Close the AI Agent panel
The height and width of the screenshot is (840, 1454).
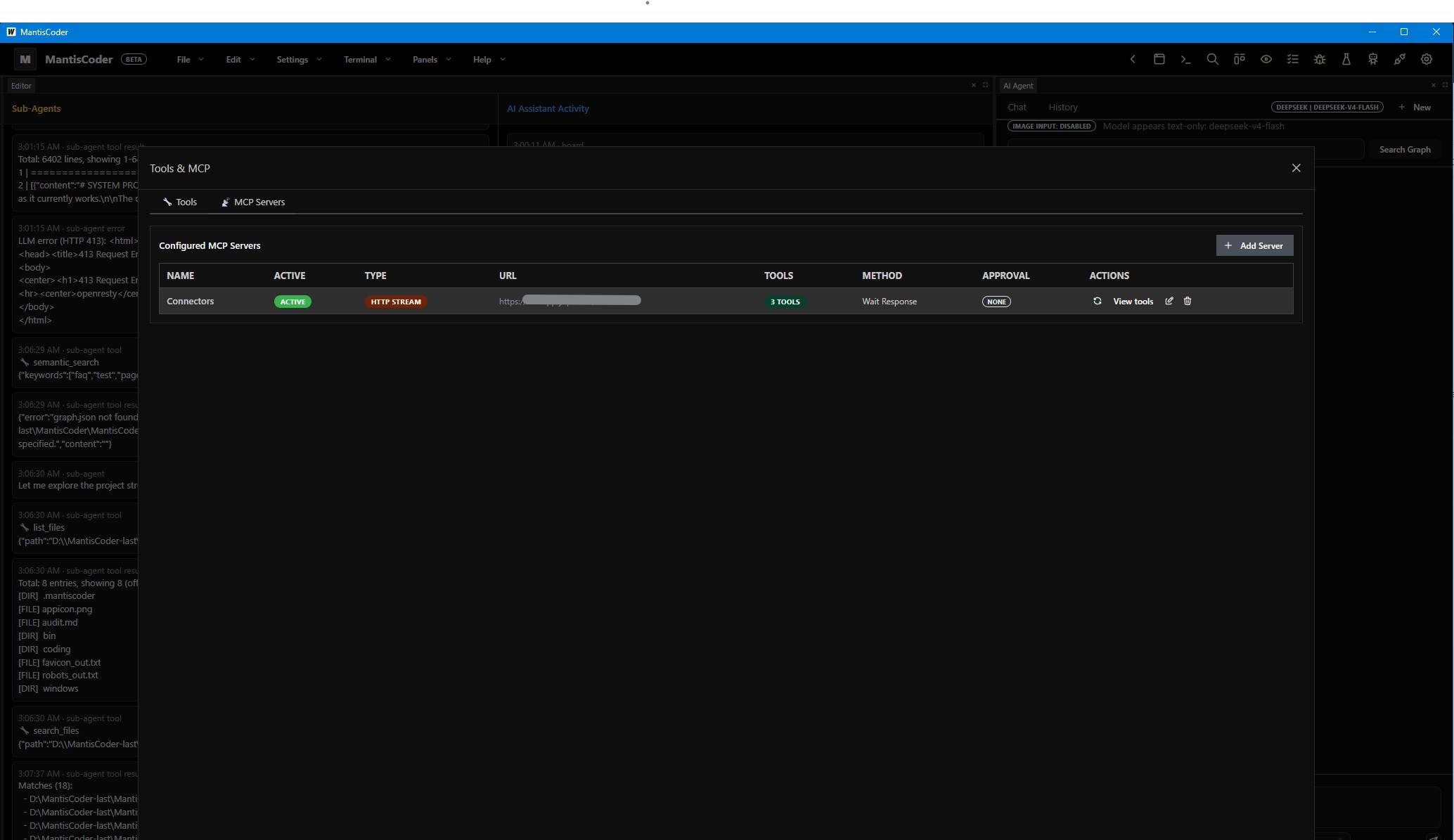1434,85
